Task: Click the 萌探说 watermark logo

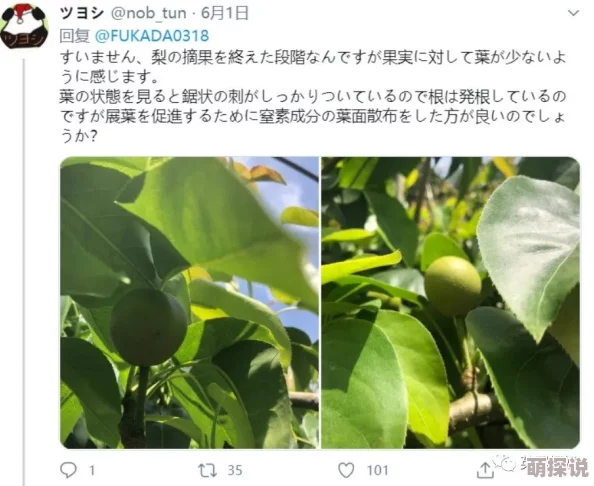Action: 557,468
